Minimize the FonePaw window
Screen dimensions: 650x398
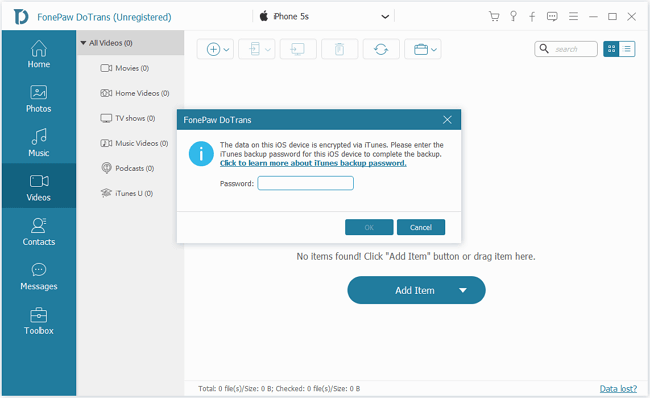pyautogui.click(x=593, y=17)
